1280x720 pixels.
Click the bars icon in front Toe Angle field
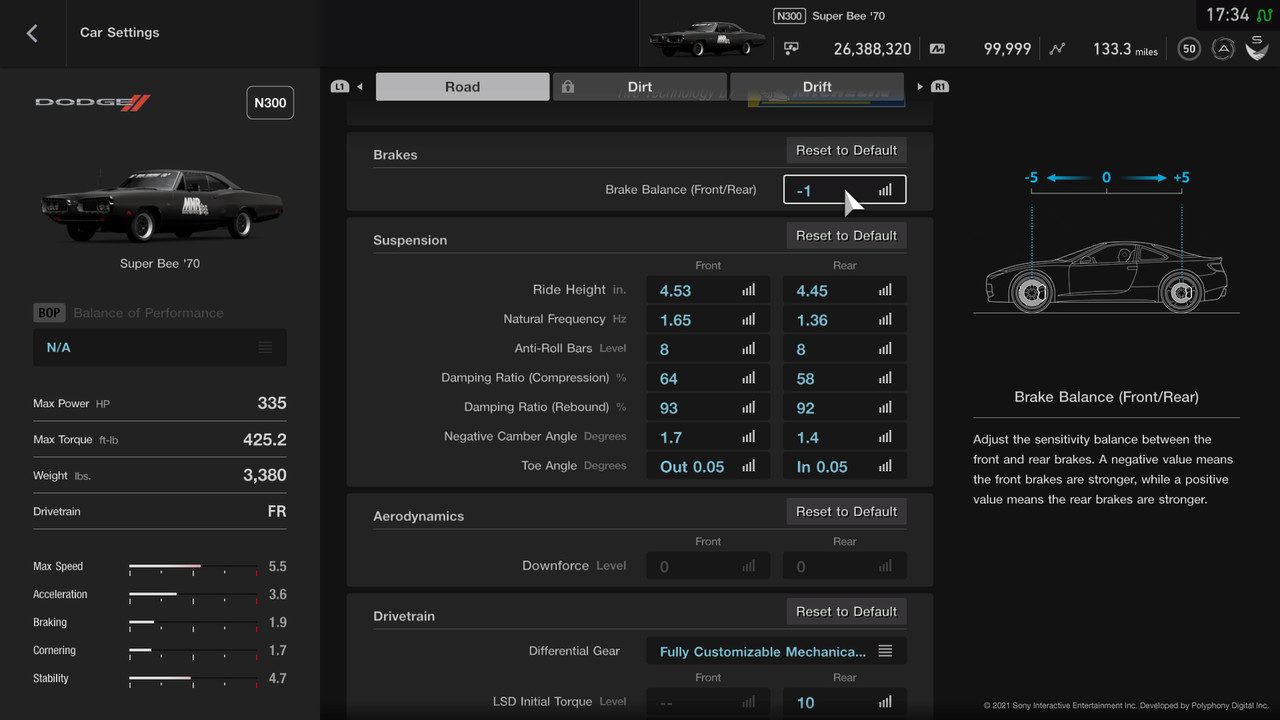coord(748,466)
